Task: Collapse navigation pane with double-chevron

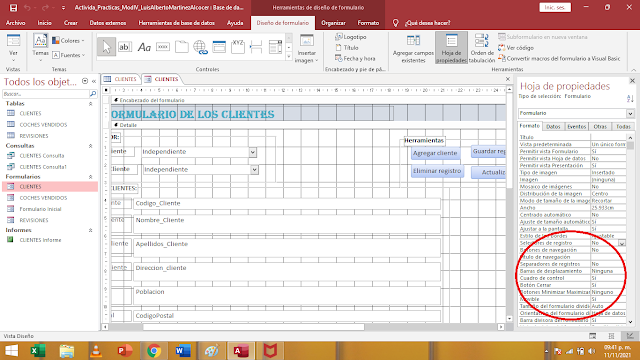Action: pos(94,81)
